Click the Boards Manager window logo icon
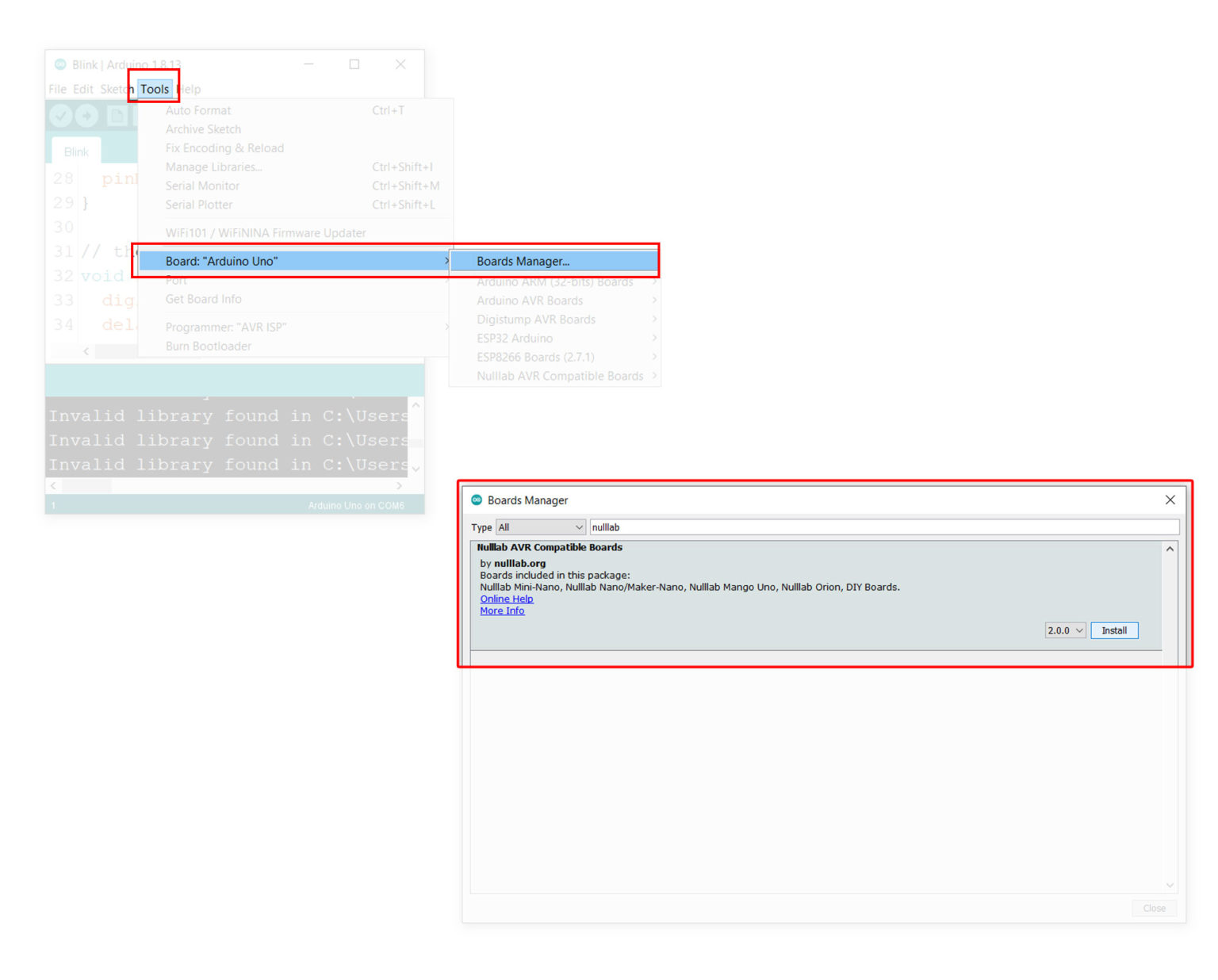The height and width of the screenshot is (980, 1218). coord(477,500)
